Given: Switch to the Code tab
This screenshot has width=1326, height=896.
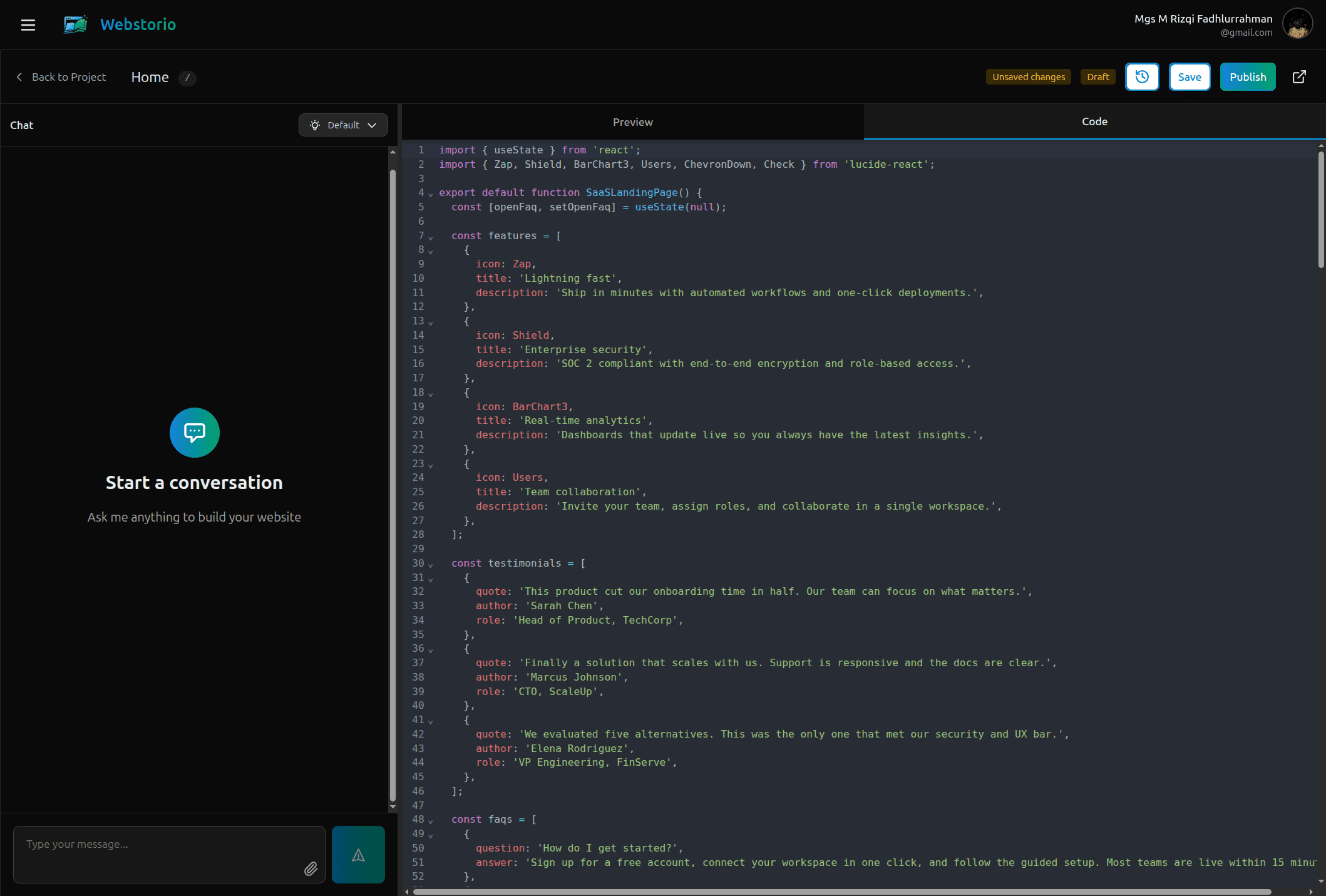Looking at the screenshot, I should 1094,121.
